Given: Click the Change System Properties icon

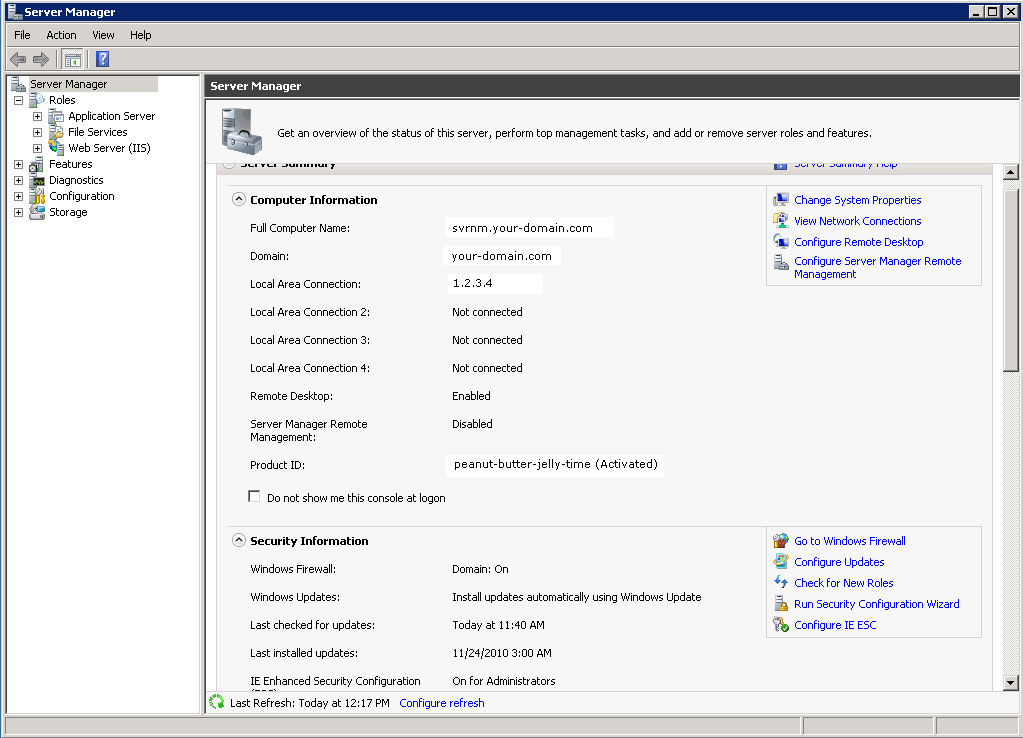Looking at the screenshot, I should coord(781,200).
